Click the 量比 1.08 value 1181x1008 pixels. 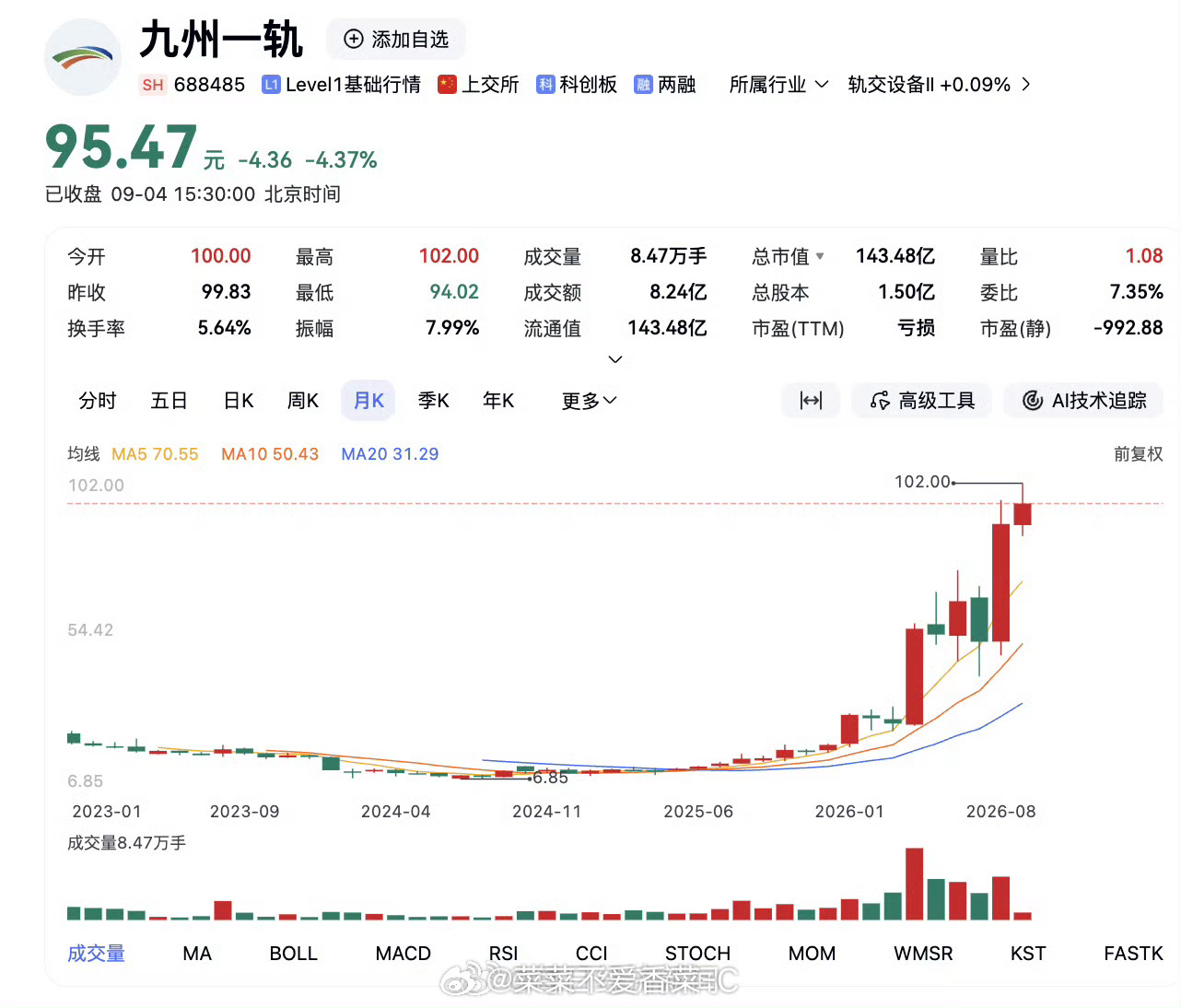[x=1144, y=256]
